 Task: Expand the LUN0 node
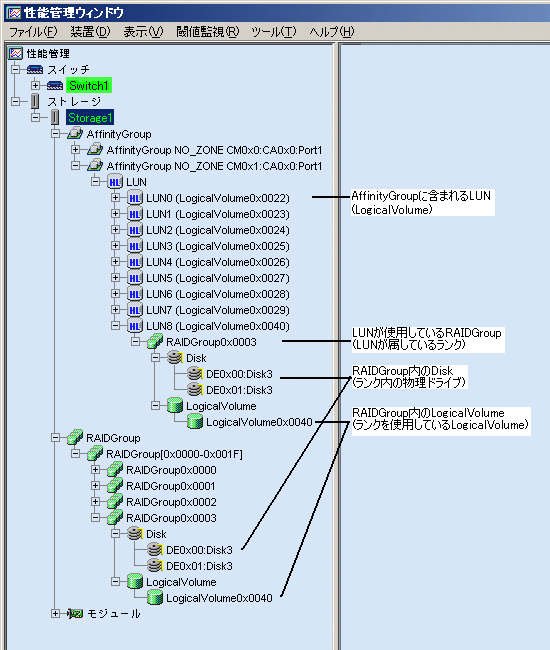click(116, 198)
